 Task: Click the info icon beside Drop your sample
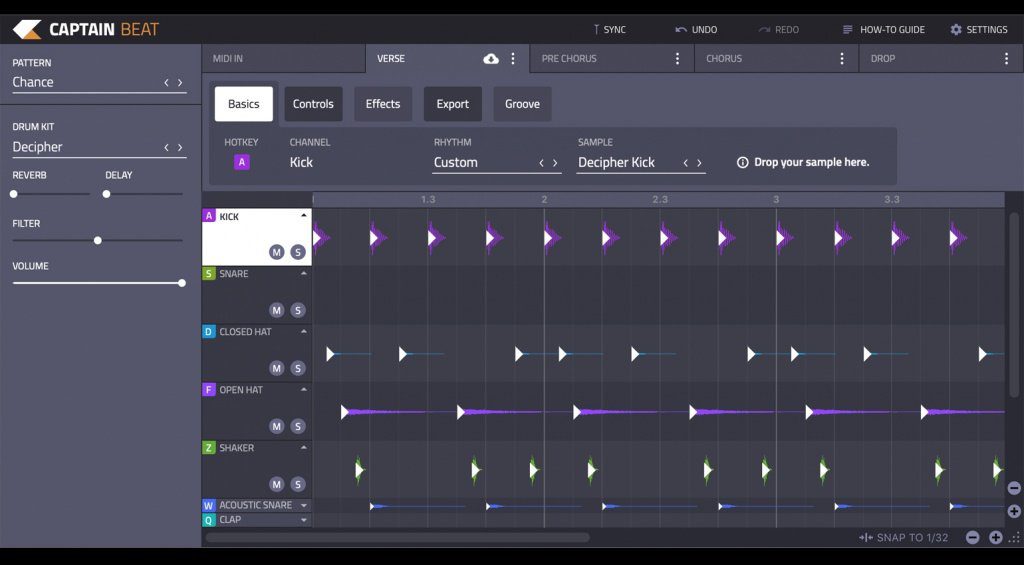(743, 163)
